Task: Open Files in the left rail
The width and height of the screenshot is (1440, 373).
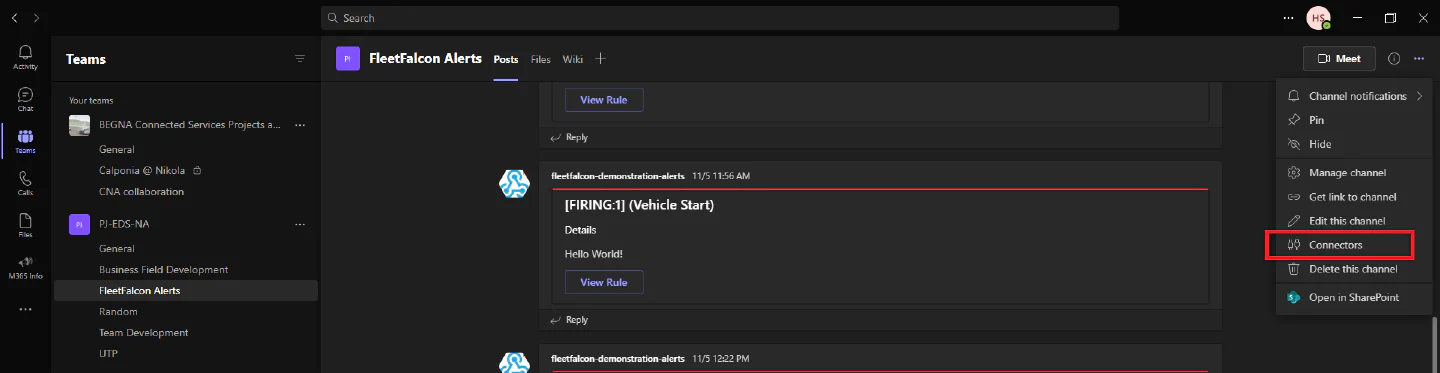Action: pyautogui.click(x=25, y=225)
